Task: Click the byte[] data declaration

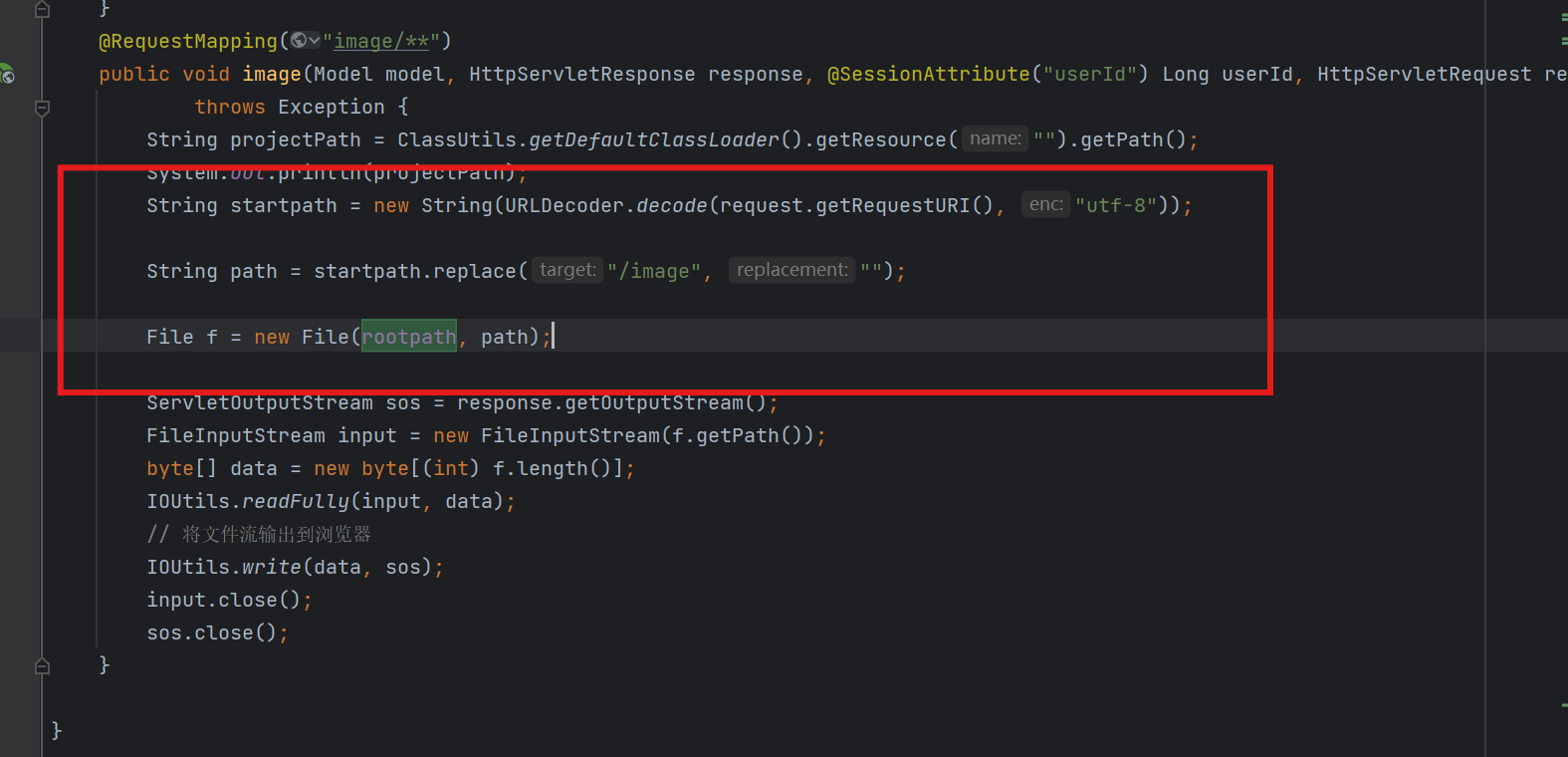Action: tap(212, 468)
